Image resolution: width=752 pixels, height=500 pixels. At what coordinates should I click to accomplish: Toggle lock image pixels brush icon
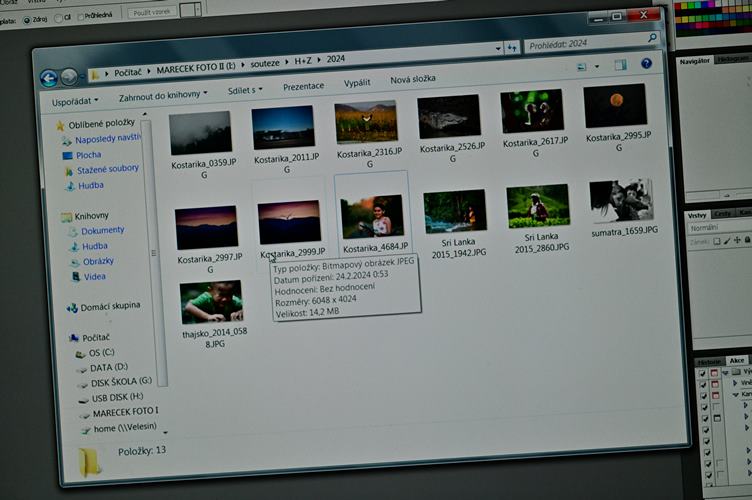(x=727, y=241)
